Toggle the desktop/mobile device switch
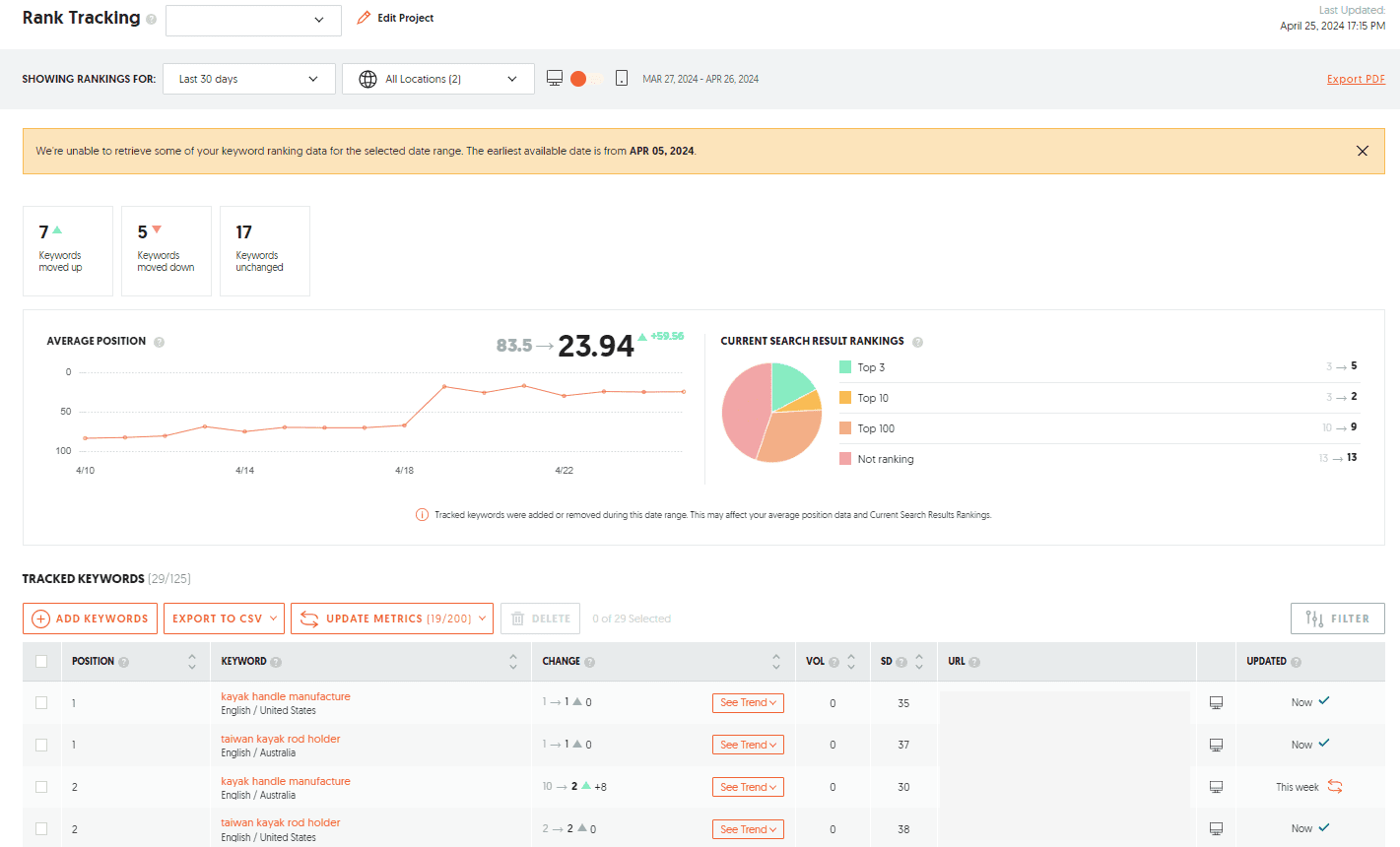 (587, 78)
